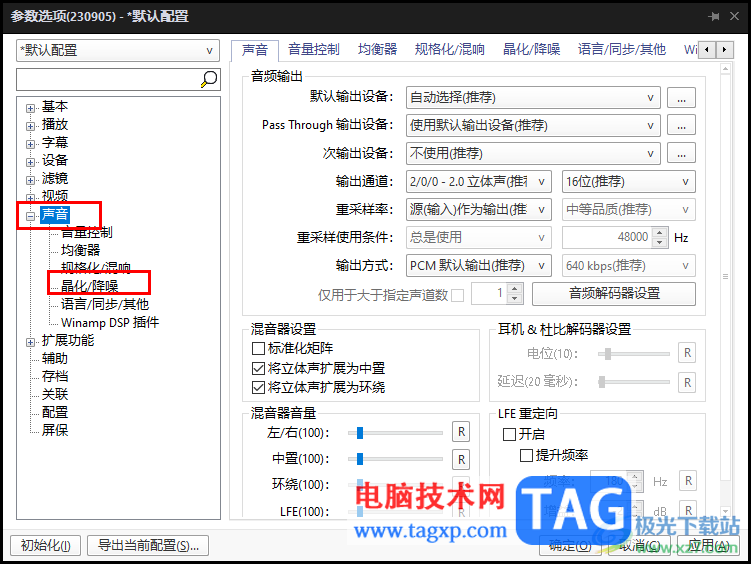Switch to the 均衡器 tab
The width and height of the screenshot is (751, 564).
click(377, 49)
